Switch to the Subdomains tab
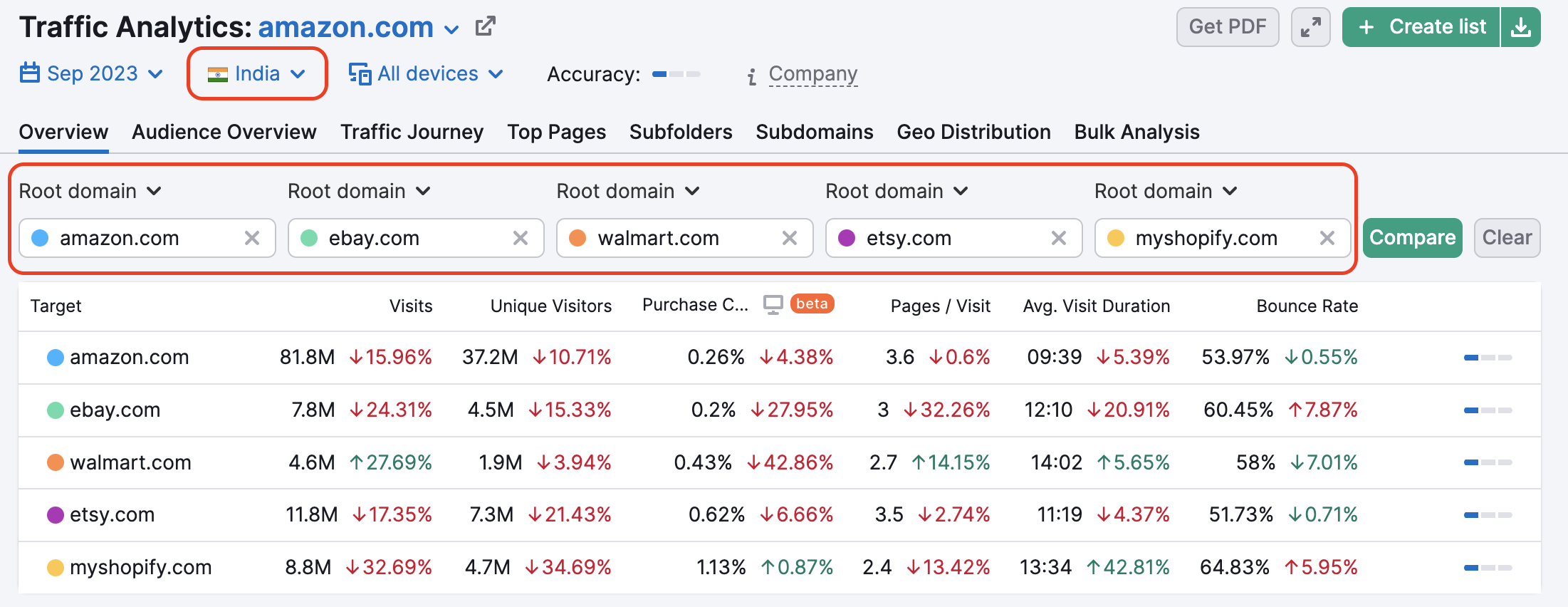 pos(815,132)
